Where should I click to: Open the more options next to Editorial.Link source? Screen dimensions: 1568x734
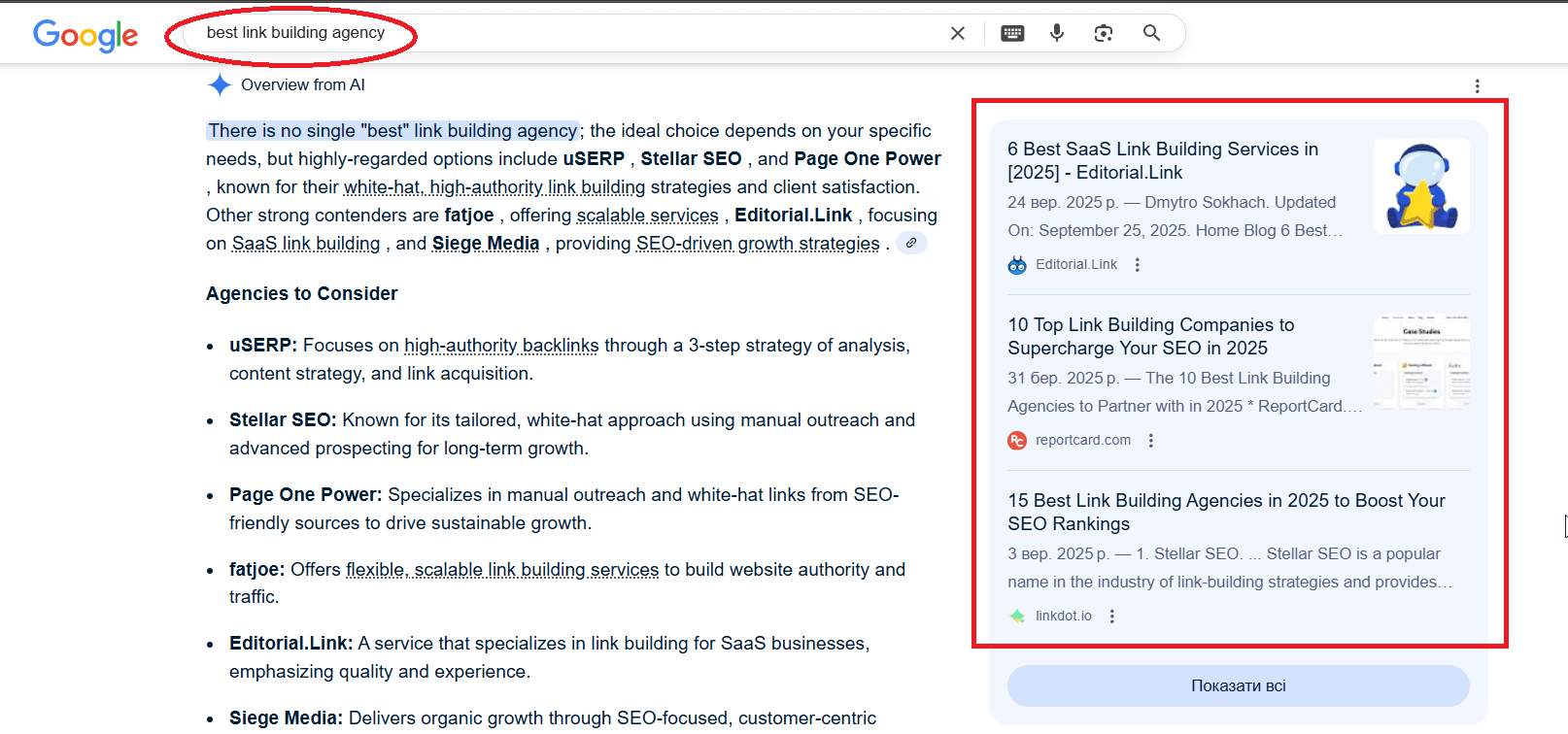[1138, 265]
